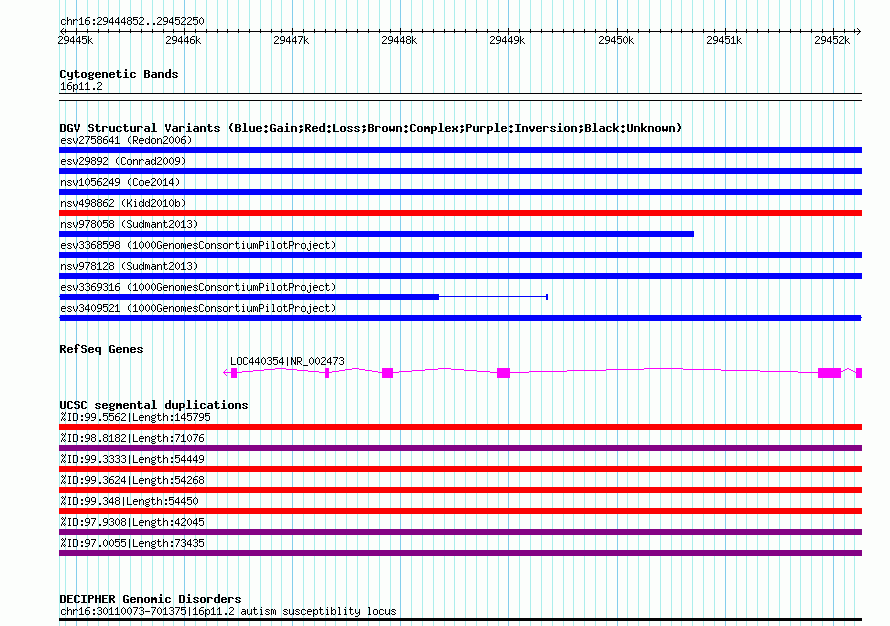The width and height of the screenshot is (890, 626).
Task: Open the nsv1056249 (Coe2014) variant label
Action: click(x=120, y=182)
